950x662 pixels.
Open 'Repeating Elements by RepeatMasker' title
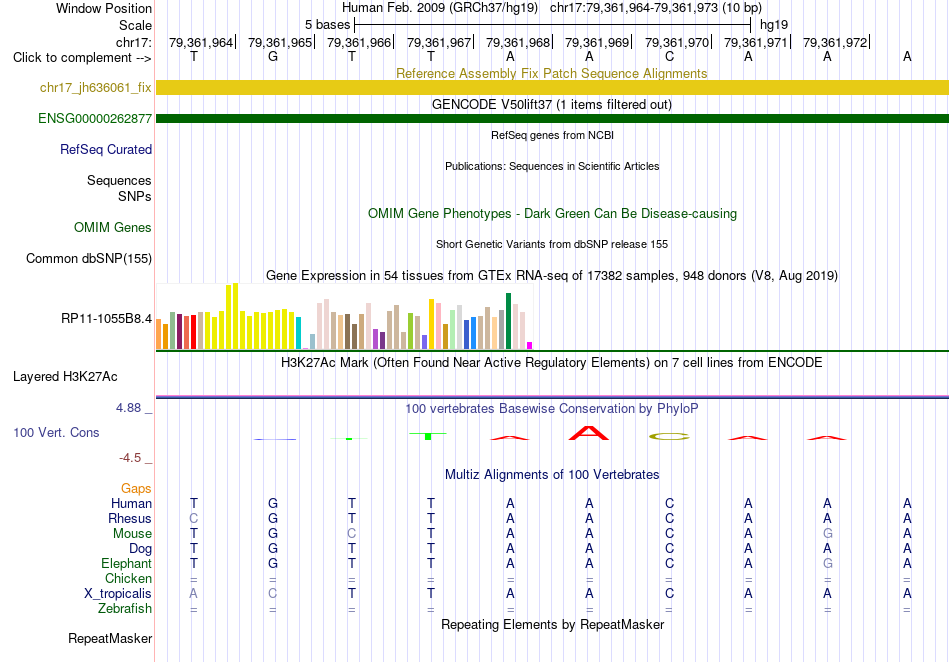pos(552,624)
